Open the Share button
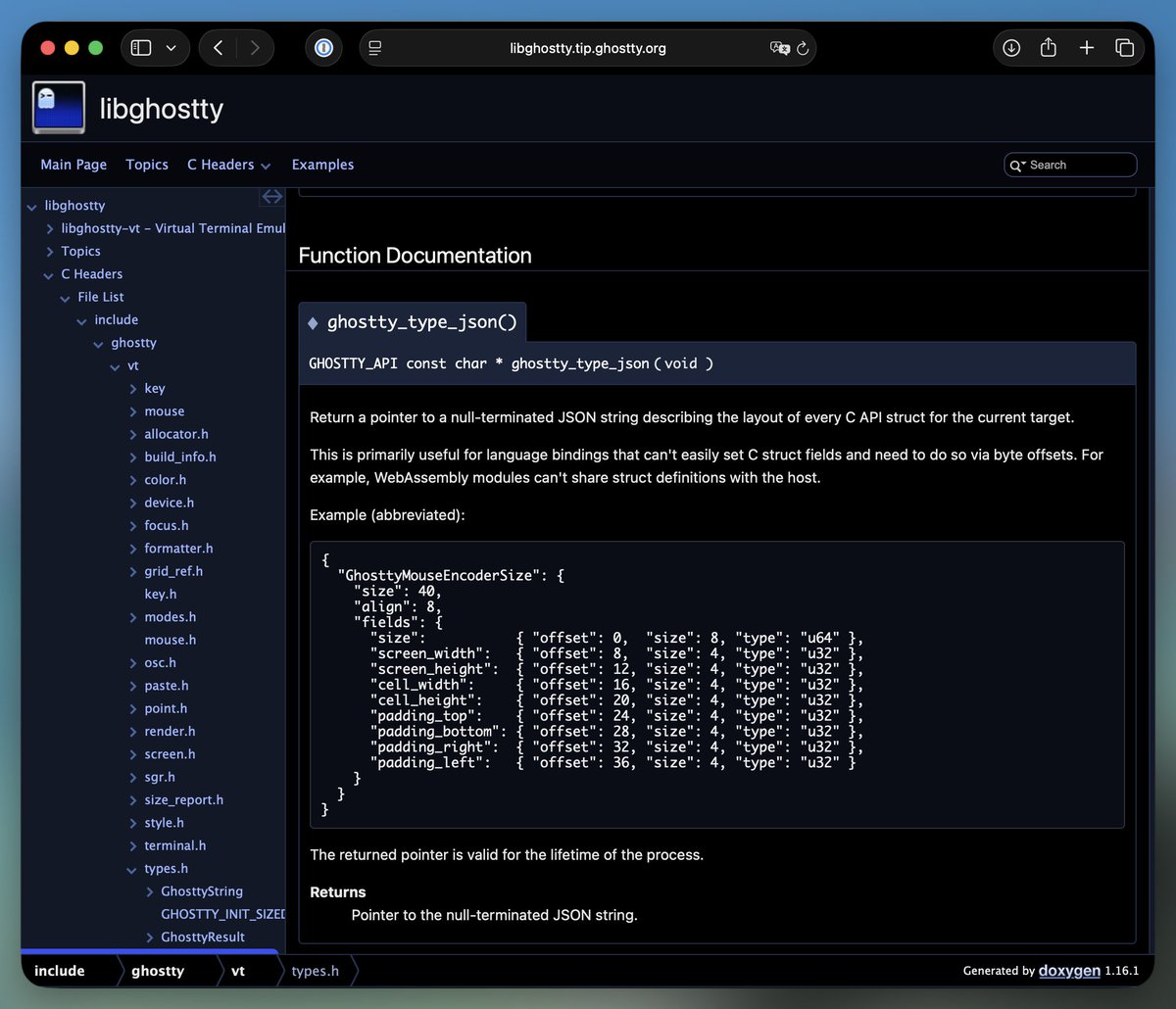 (1049, 48)
